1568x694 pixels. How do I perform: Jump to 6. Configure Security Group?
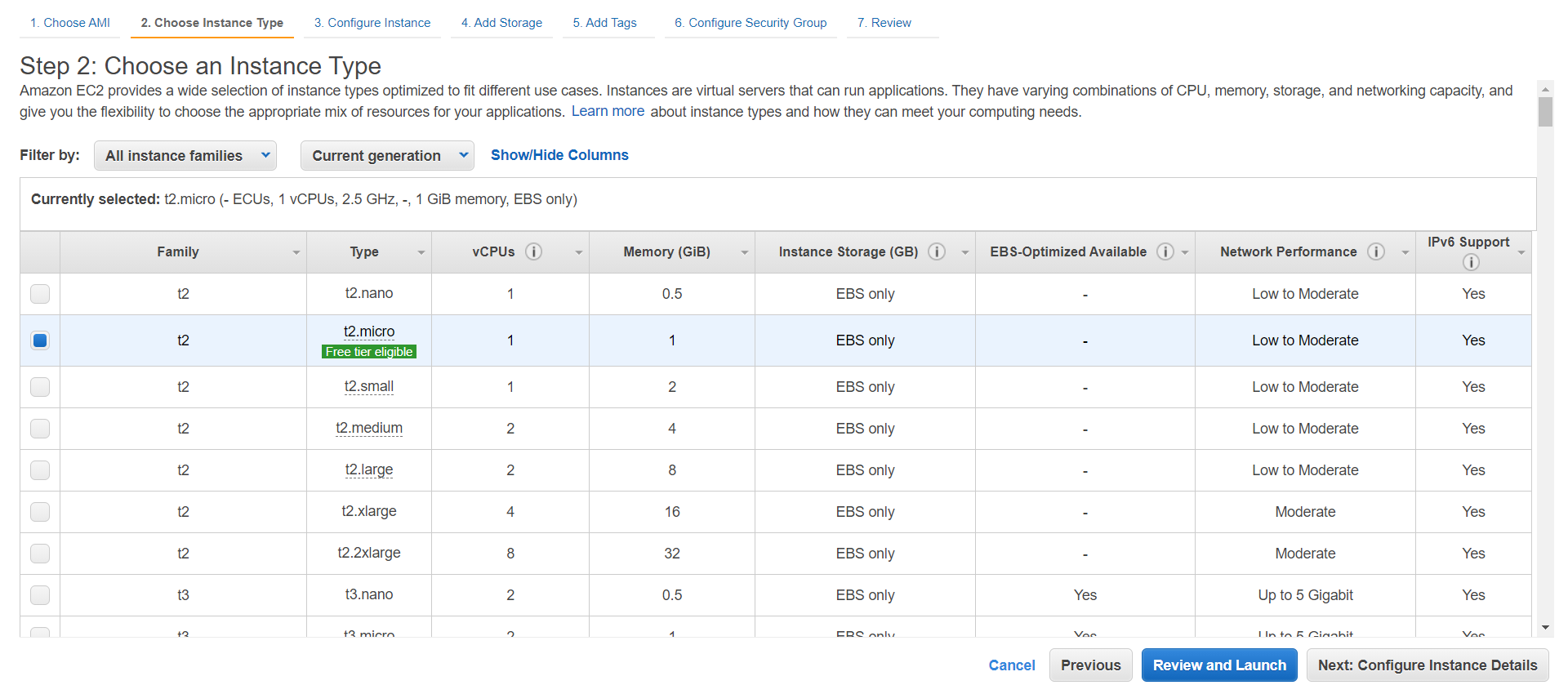point(751,23)
